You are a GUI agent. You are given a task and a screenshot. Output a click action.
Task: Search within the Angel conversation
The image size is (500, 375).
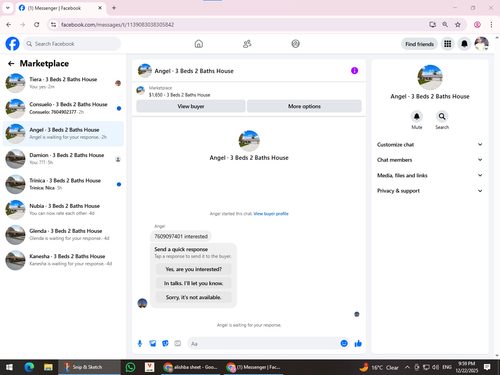point(442,116)
